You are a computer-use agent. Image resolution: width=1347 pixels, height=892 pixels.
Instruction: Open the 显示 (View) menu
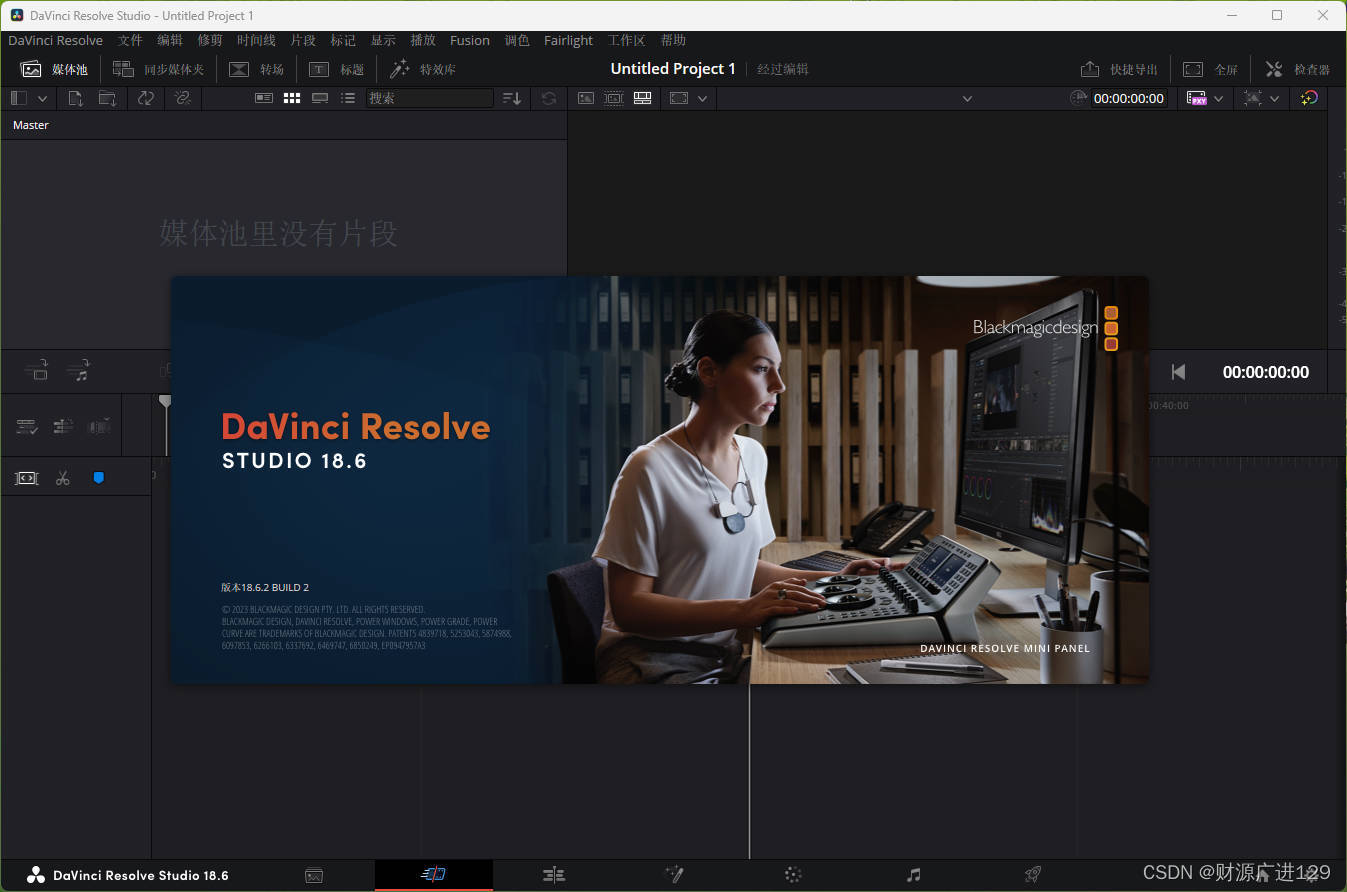coord(383,40)
